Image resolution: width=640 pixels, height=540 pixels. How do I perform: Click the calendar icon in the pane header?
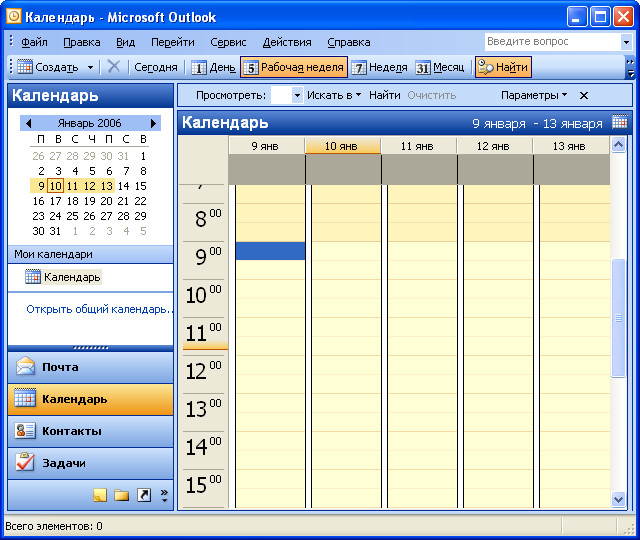619,122
